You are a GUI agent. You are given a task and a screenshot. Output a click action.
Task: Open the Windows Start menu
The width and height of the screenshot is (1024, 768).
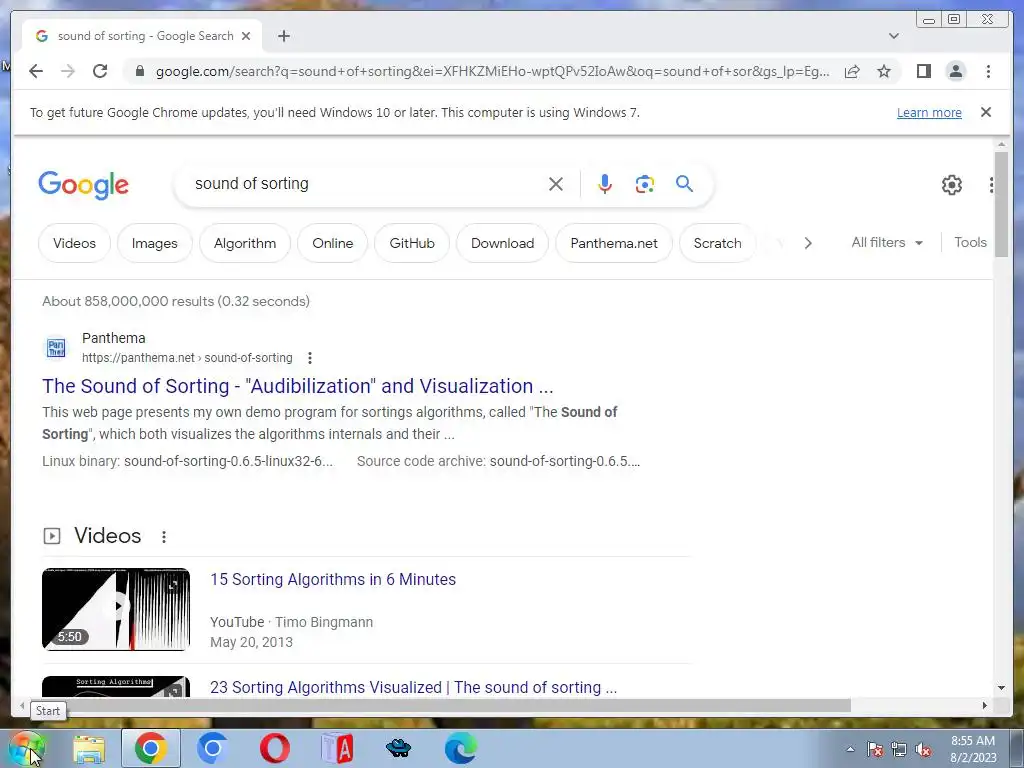pos(26,749)
